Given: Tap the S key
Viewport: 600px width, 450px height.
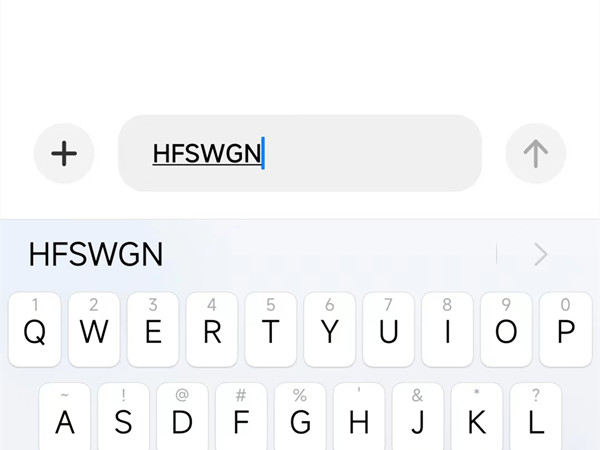Looking at the screenshot, I should tap(124, 416).
